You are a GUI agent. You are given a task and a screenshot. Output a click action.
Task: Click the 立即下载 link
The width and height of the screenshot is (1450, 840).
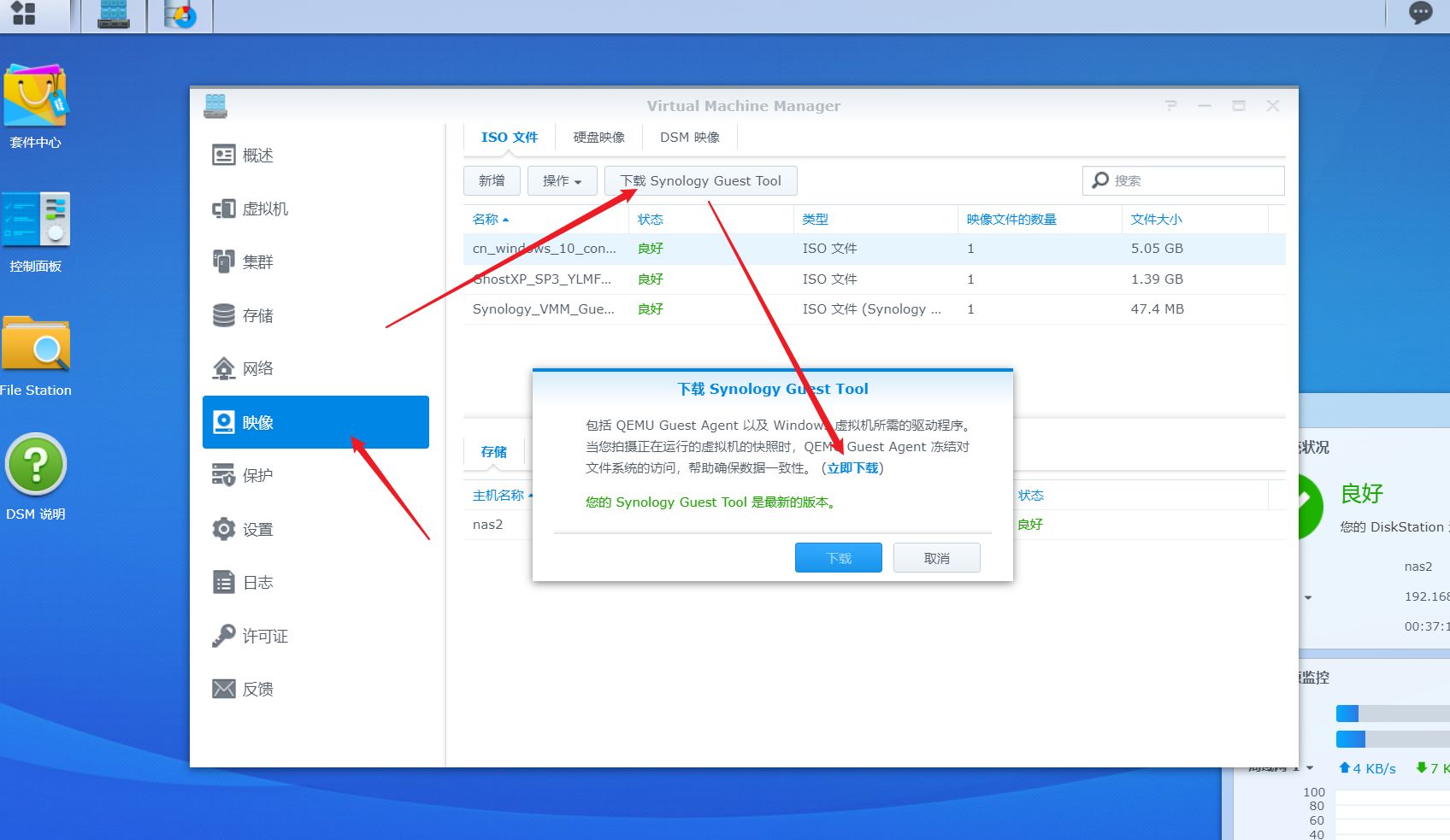[853, 468]
